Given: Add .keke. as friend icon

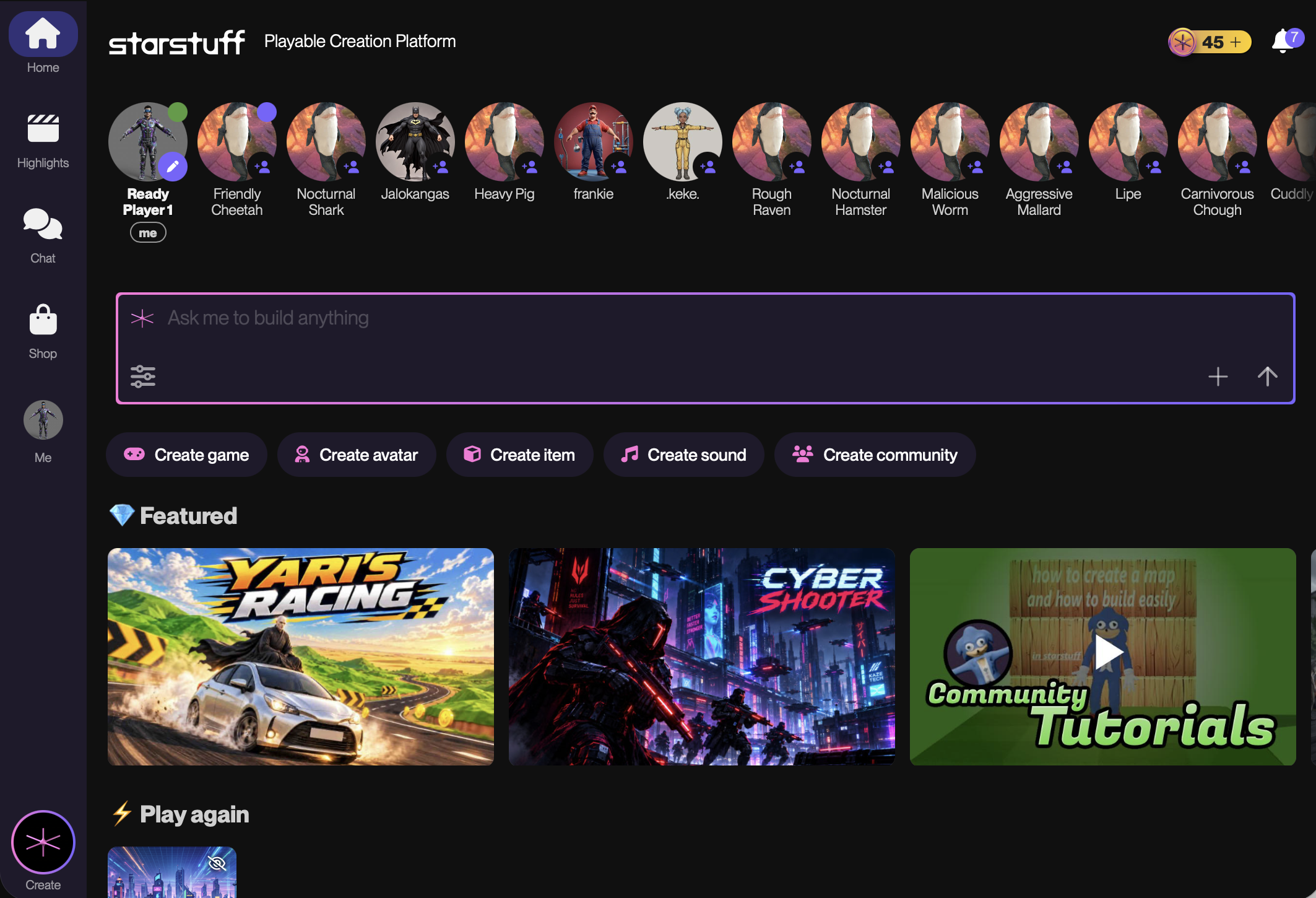Looking at the screenshot, I should (708, 167).
